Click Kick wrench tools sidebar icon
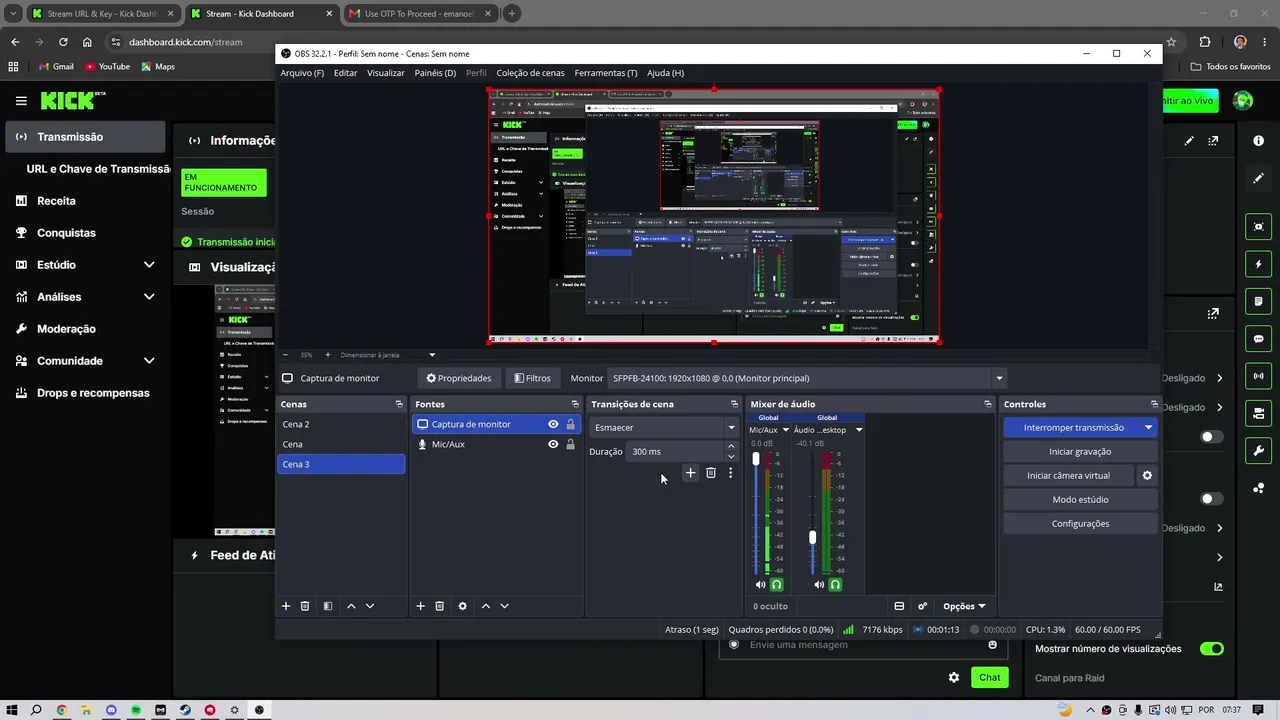 coord(1259,451)
